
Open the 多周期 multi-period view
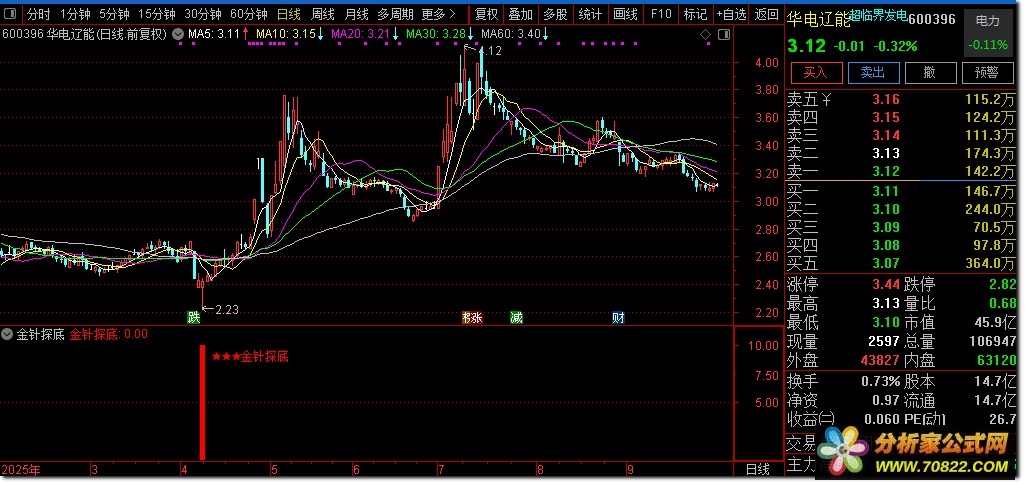click(395, 14)
